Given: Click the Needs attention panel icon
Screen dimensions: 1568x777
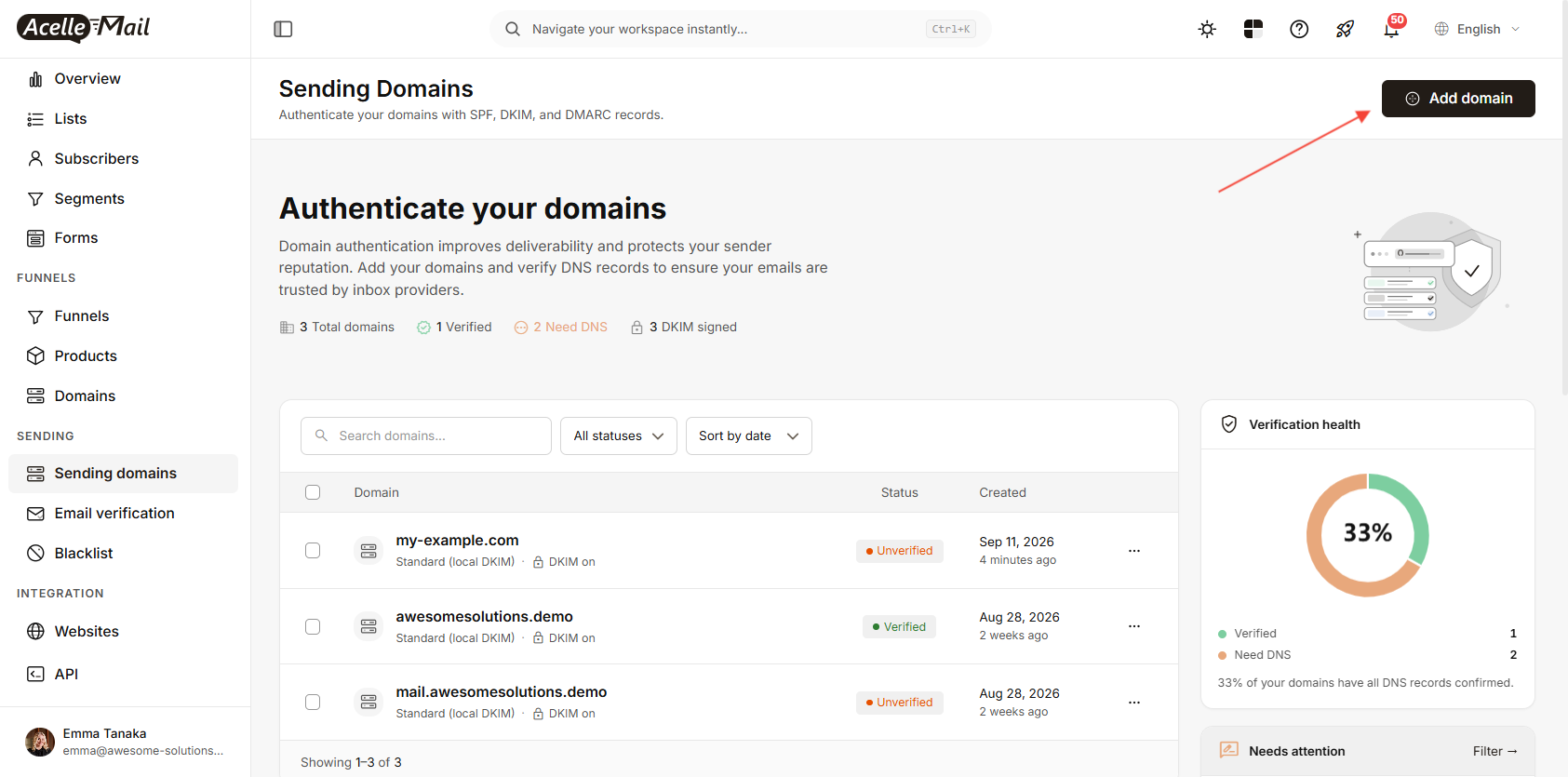Looking at the screenshot, I should point(1229,750).
